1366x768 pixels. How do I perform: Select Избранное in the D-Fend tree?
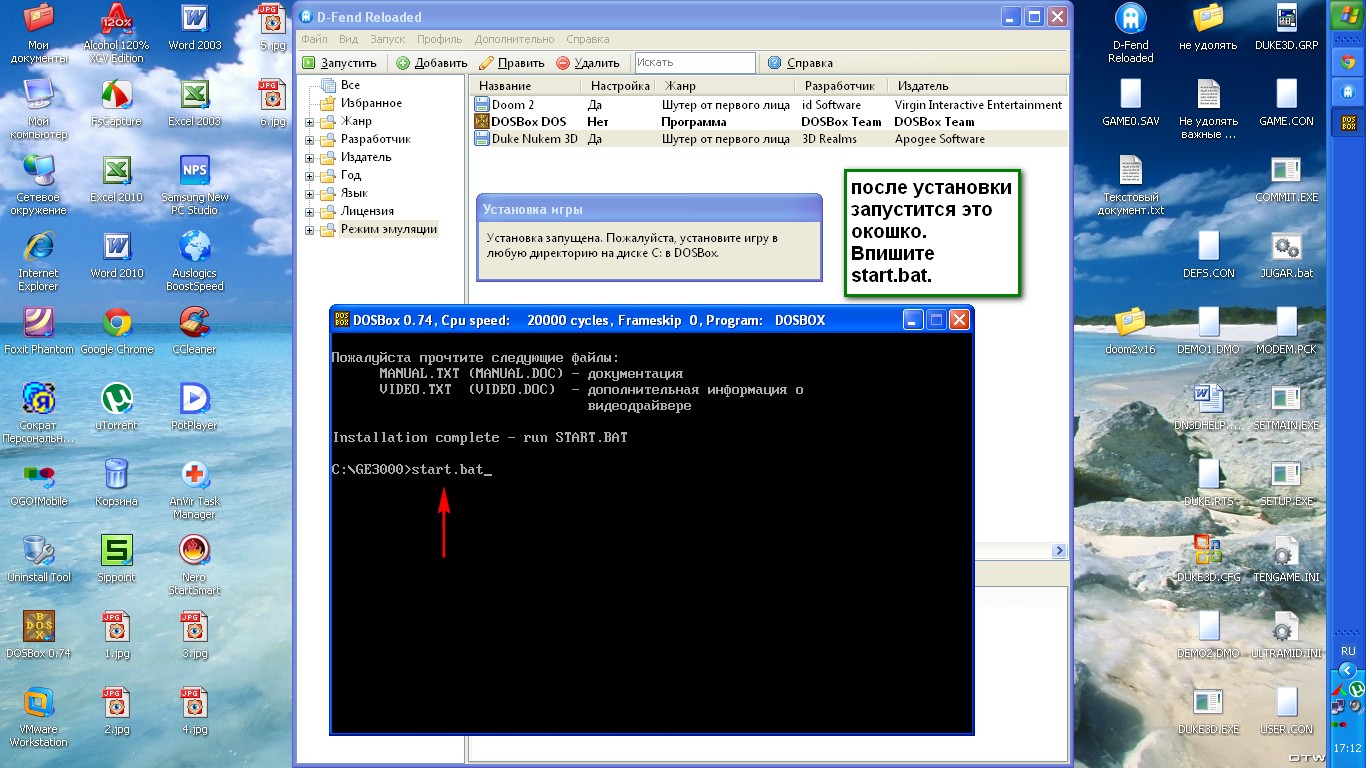pos(371,103)
